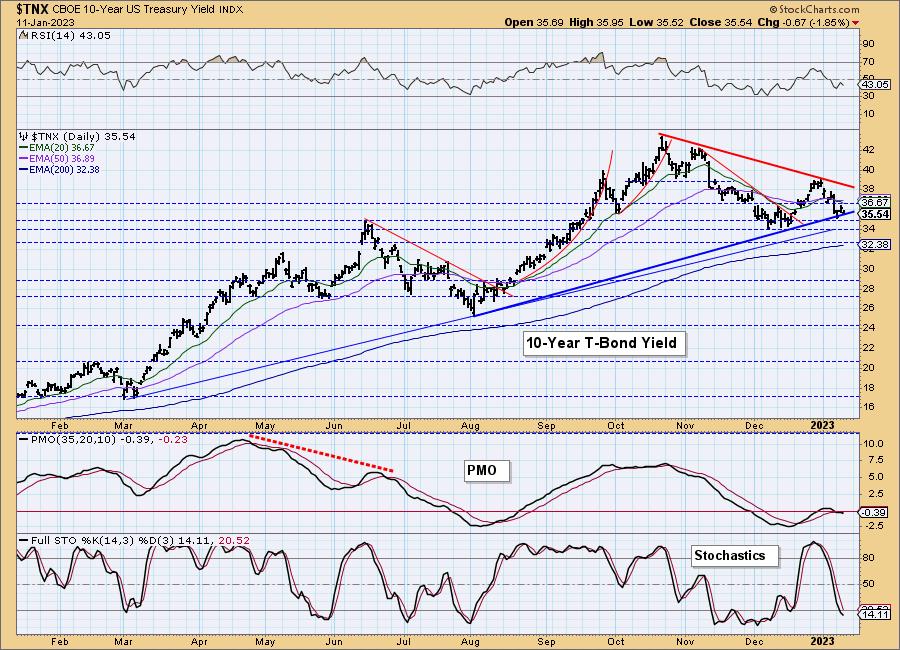Viewport: 900px width, 650px height.
Task: Click Sep on the bottom date axis
Action: [x=546, y=642]
